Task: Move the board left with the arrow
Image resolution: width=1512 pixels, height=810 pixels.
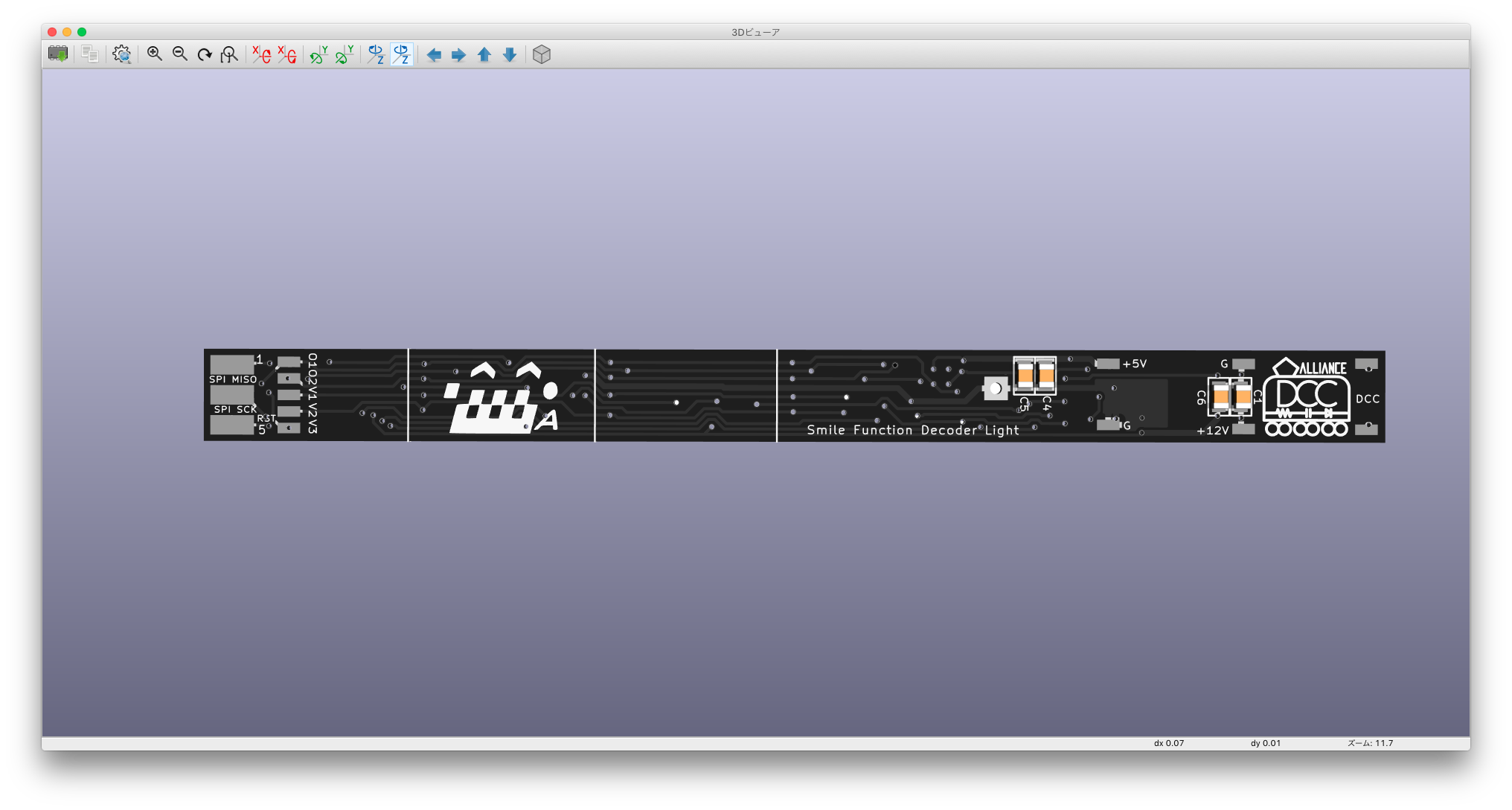Action: (x=434, y=54)
